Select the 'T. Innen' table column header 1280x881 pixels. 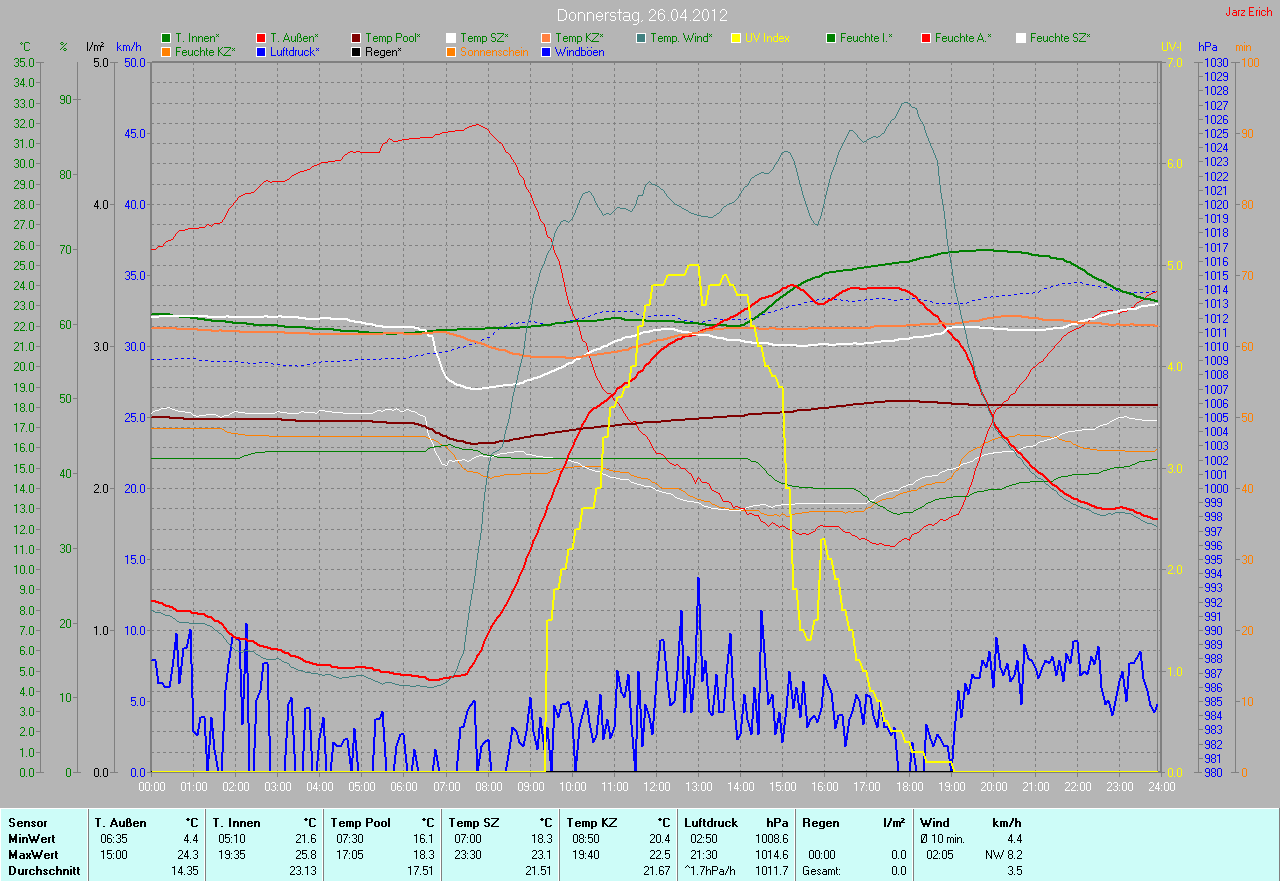pos(236,823)
